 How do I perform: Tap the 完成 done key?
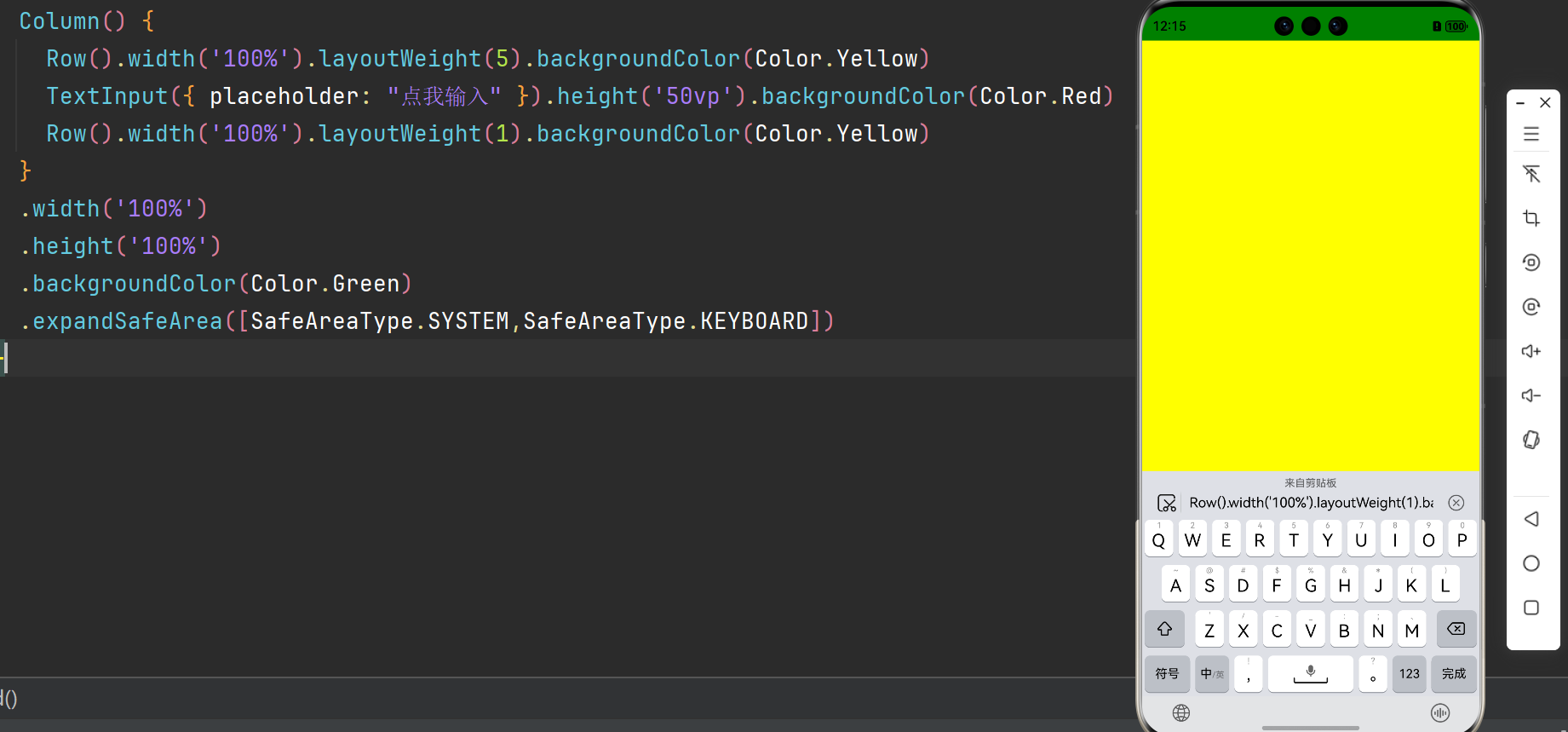(1454, 674)
